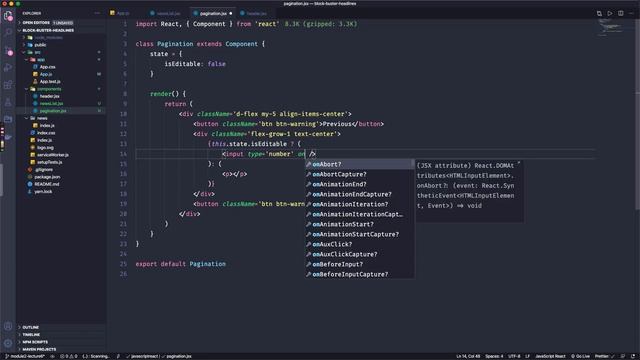Screen dimensions: 640x360
Task: Open the Explorer view in the activity bar
Action: click(8, 16)
